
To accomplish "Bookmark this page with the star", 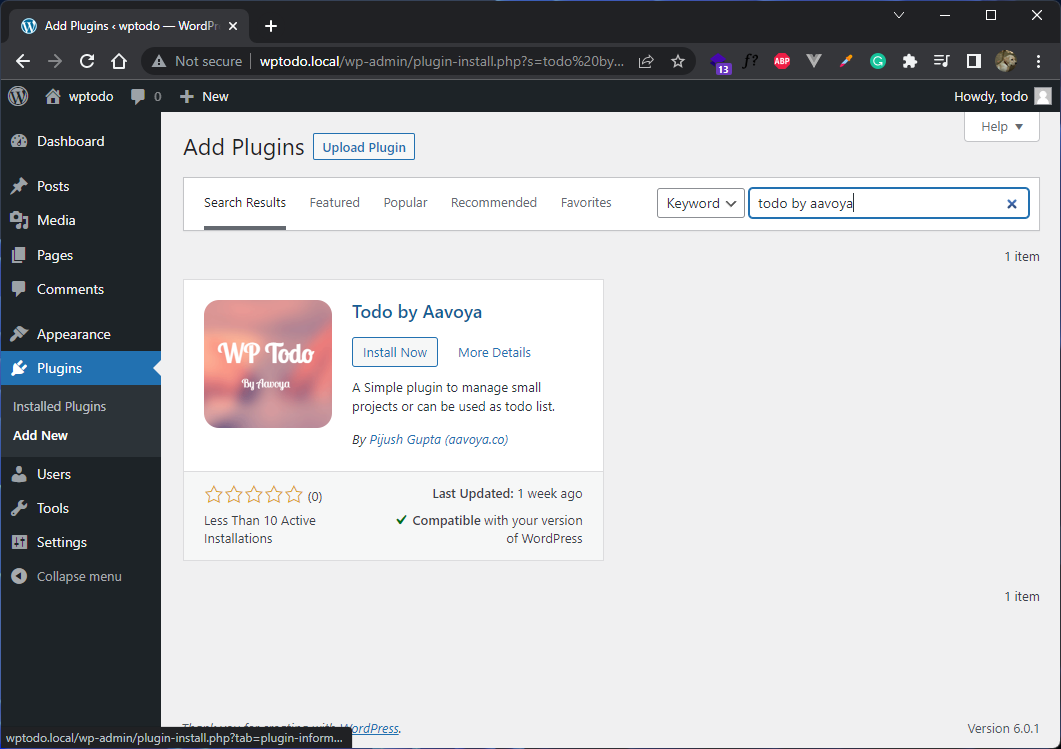I will (678, 62).
